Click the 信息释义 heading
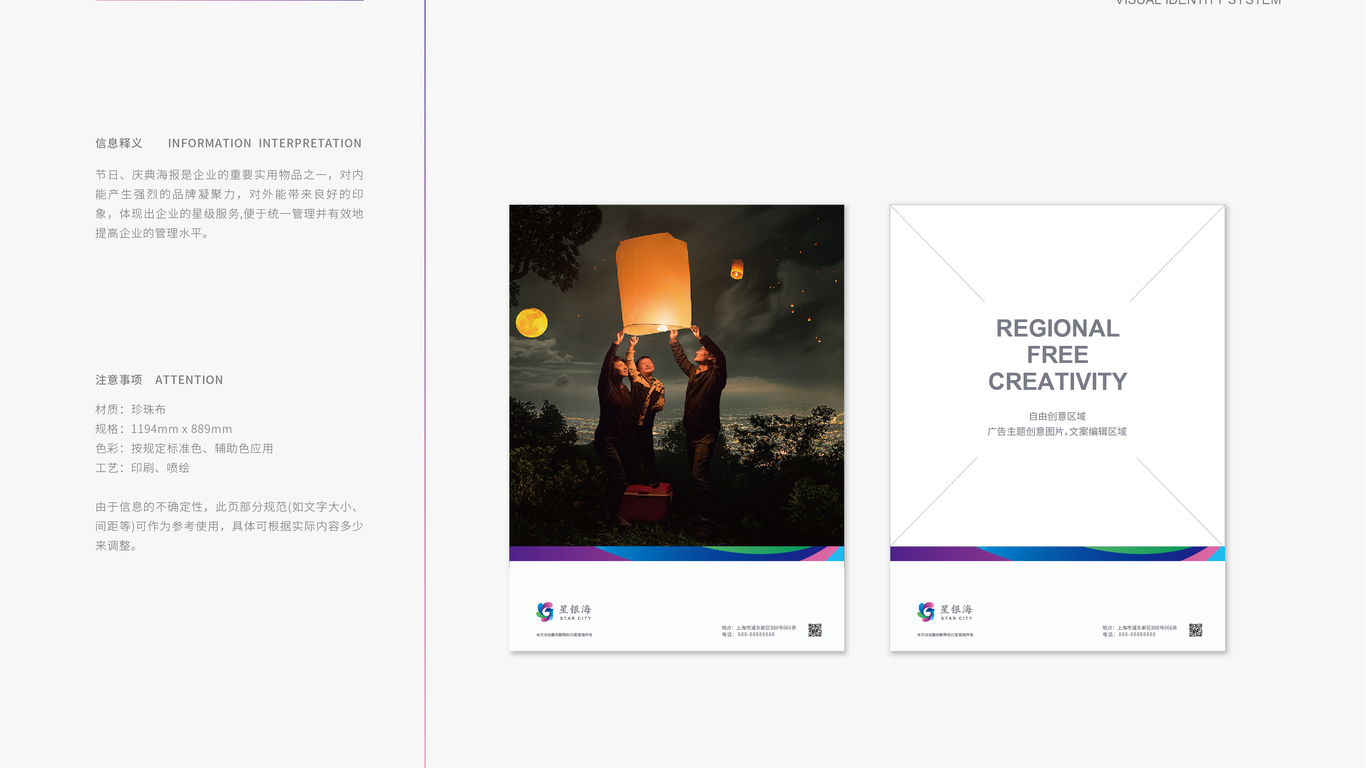Image resolution: width=1366 pixels, height=768 pixels. point(119,143)
